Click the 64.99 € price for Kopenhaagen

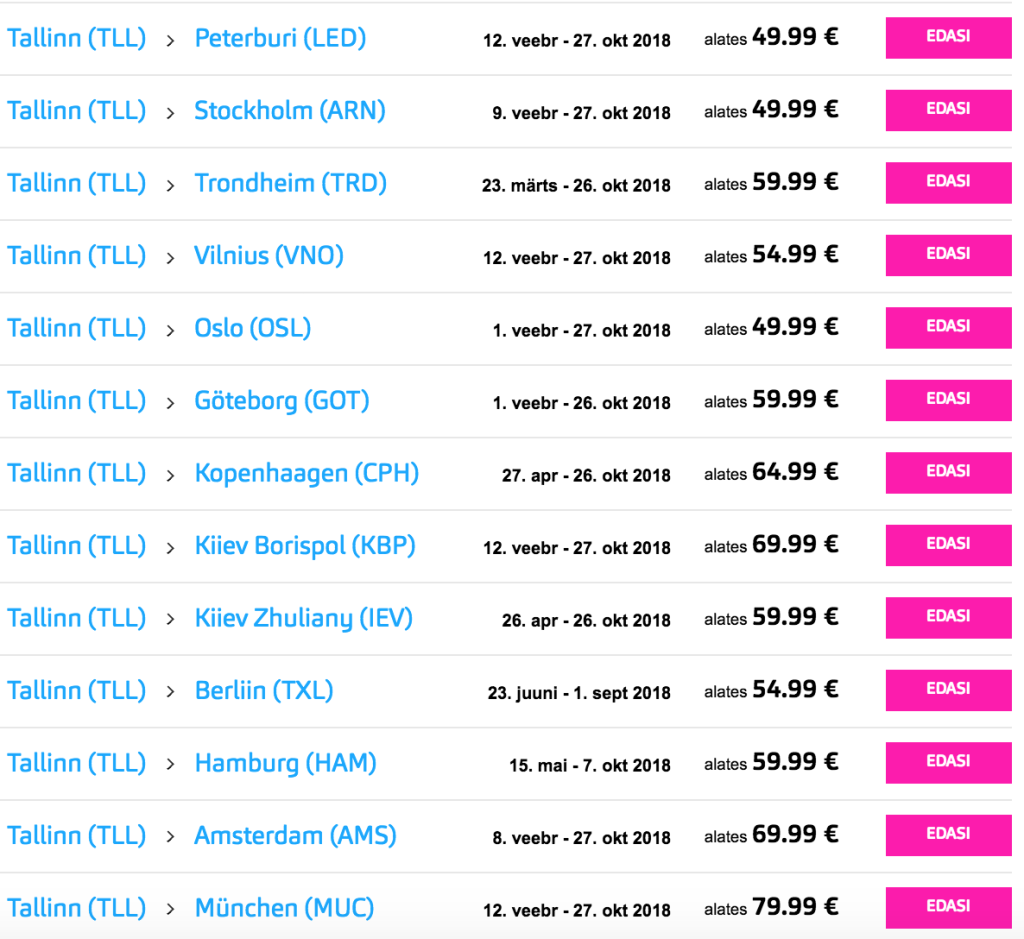coord(795,472)
